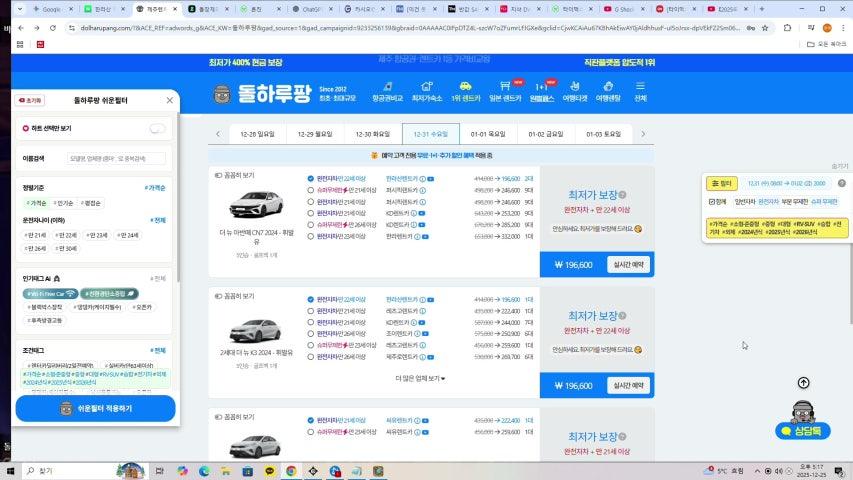Select the #만 21세 driver age tag
This screenshot has width=853, height=480.
[35, 235]
